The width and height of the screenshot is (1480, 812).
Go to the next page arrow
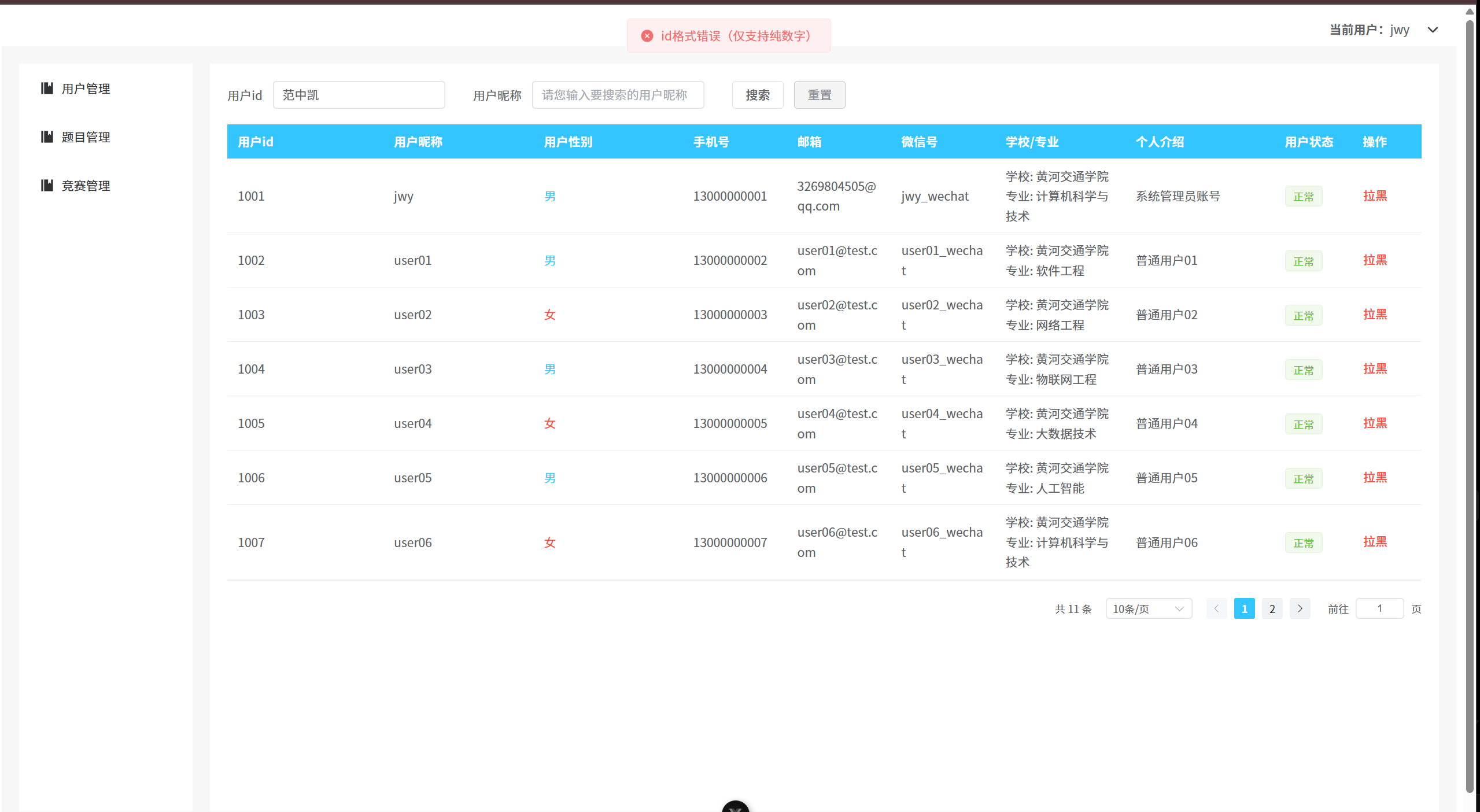click(1300, 608)
